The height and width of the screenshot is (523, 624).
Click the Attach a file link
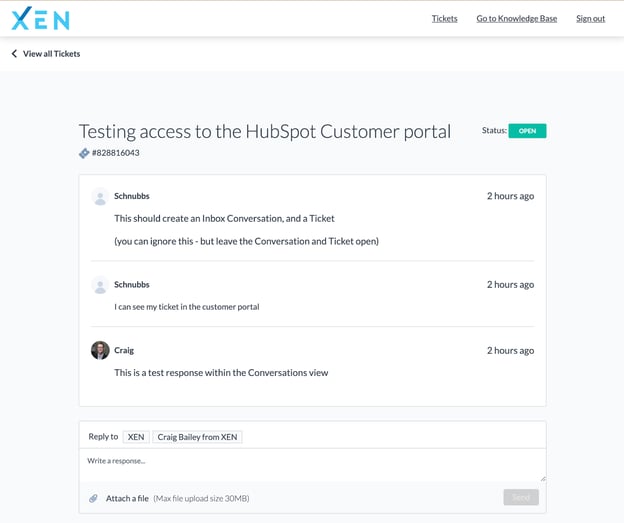[127, 498]
